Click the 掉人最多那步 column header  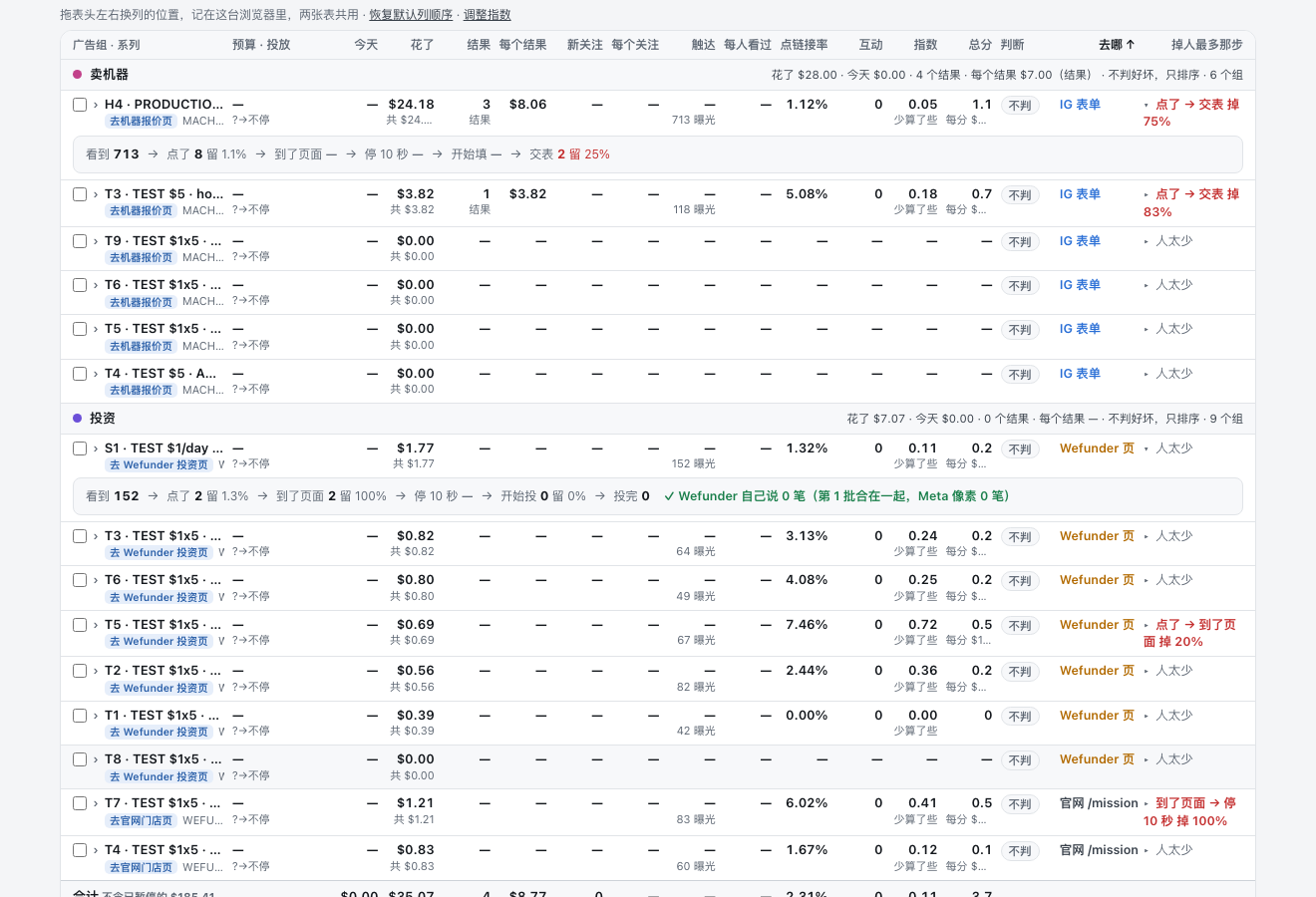[1206, 45]
